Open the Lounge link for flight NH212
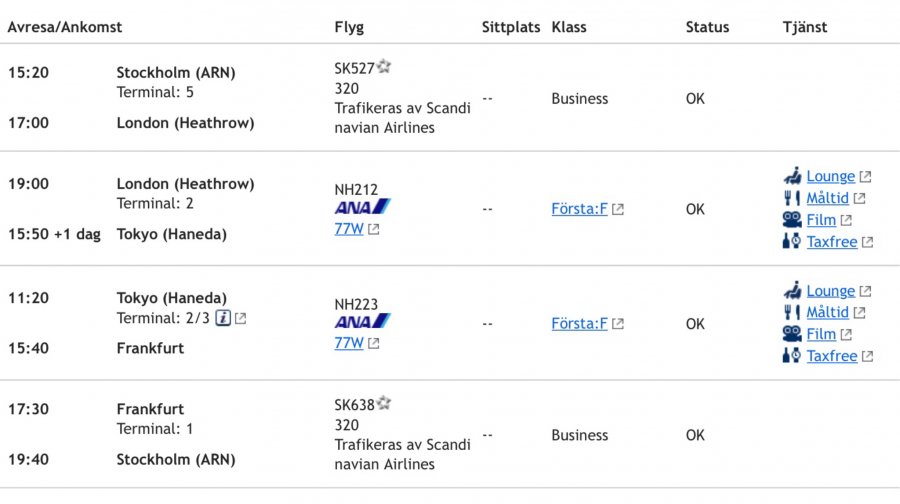900x504 pixels. pyautogui.click(x=830, y=176)
